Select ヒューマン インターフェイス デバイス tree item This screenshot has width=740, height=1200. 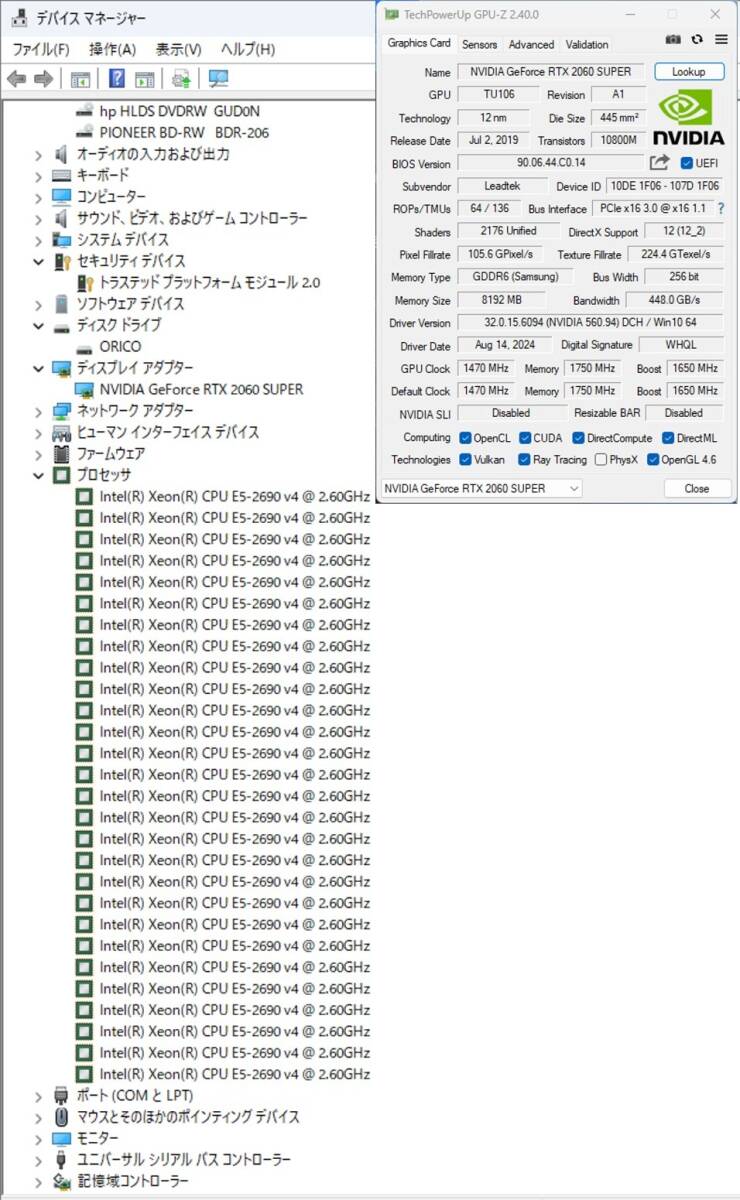[168, 432]
